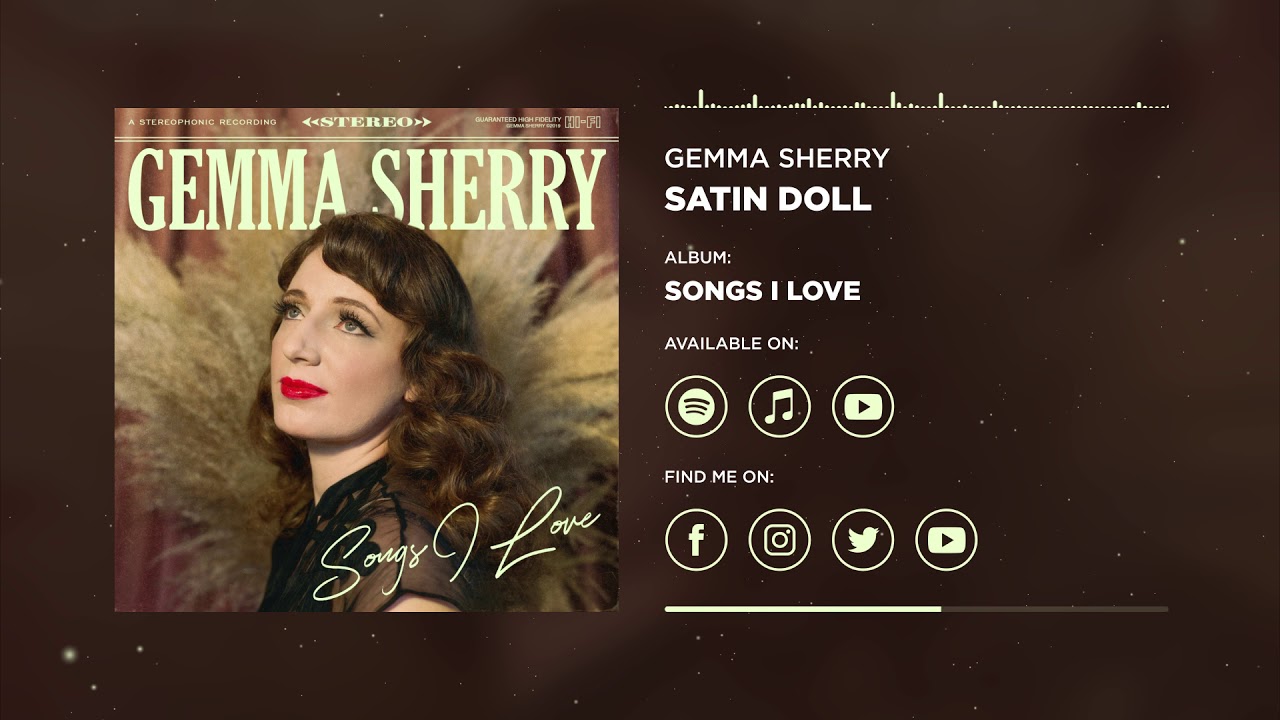Click the FIND ME ON: label
Screen dimensions: 1280x720
point(719,477)
